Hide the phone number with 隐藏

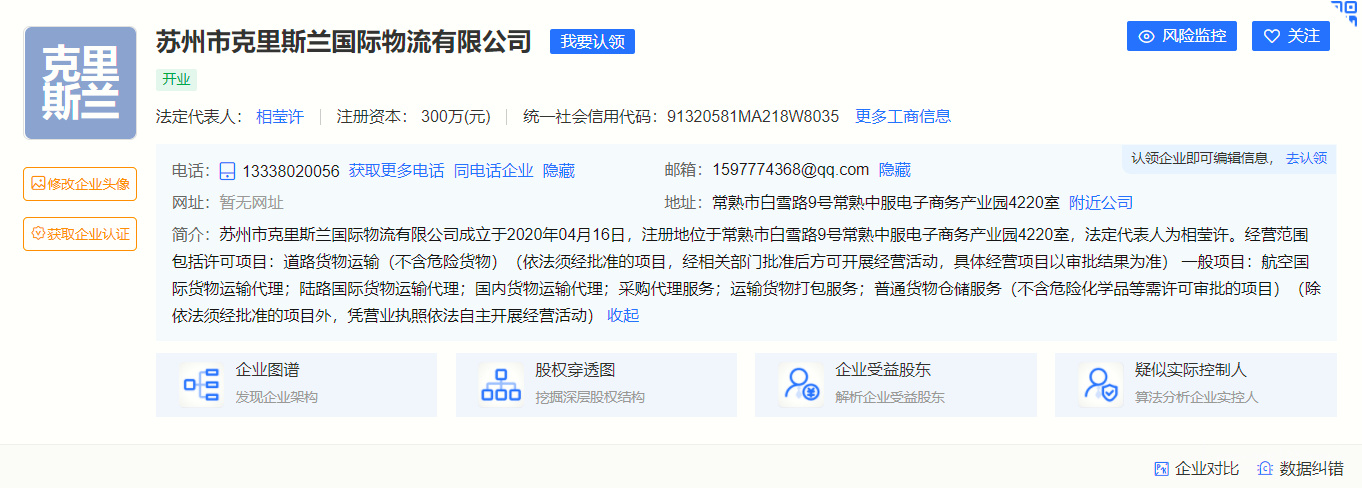click(x=559, y=171)
